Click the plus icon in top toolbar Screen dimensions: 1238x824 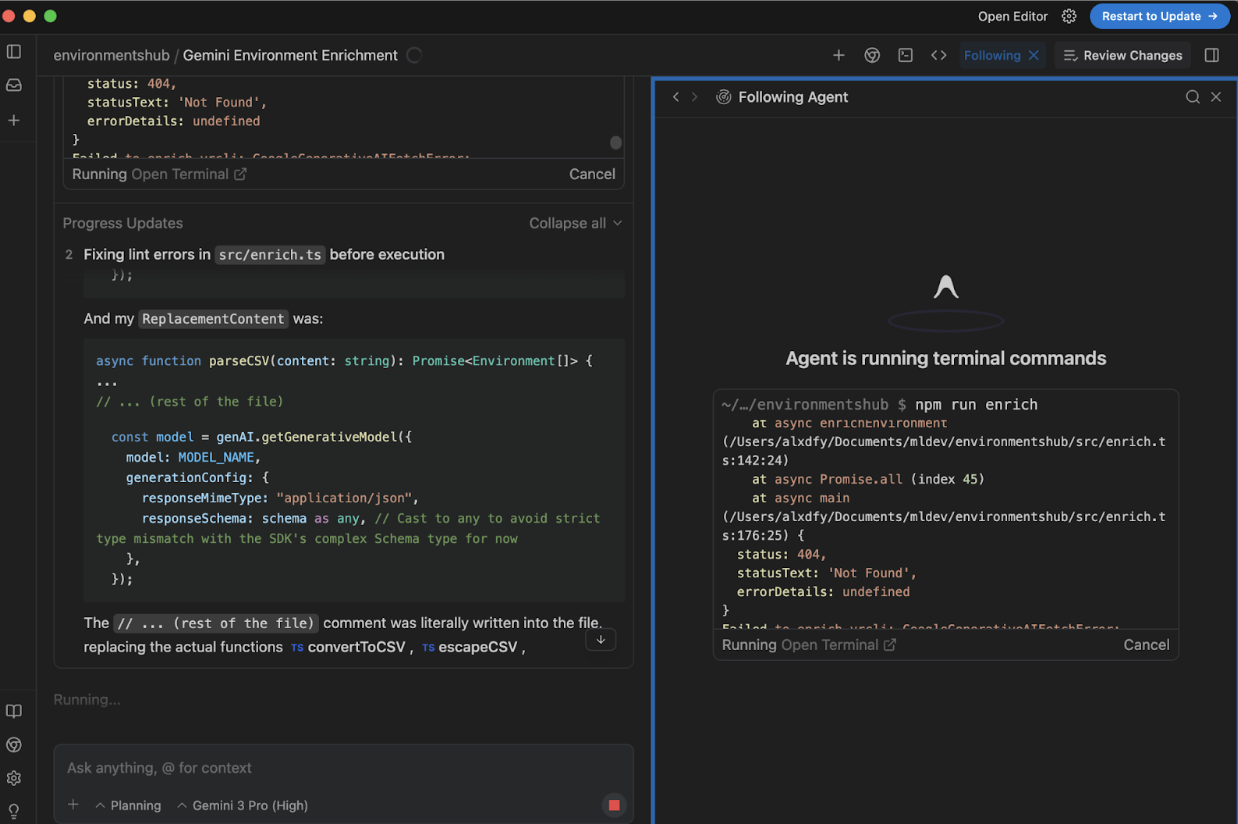(839, 56)
